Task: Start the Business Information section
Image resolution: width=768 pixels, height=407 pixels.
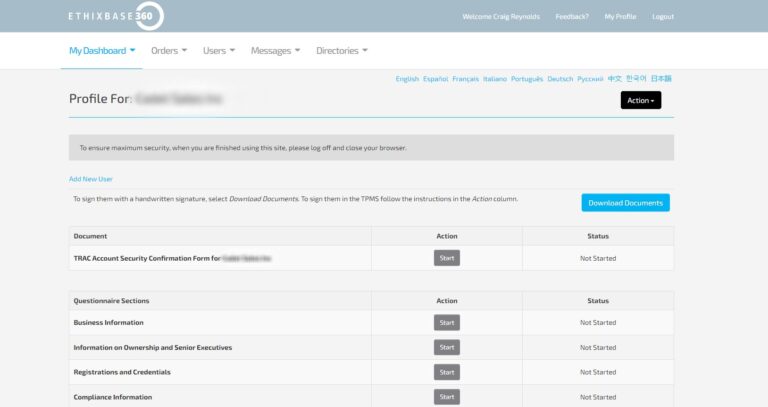Action: point(447,323)
